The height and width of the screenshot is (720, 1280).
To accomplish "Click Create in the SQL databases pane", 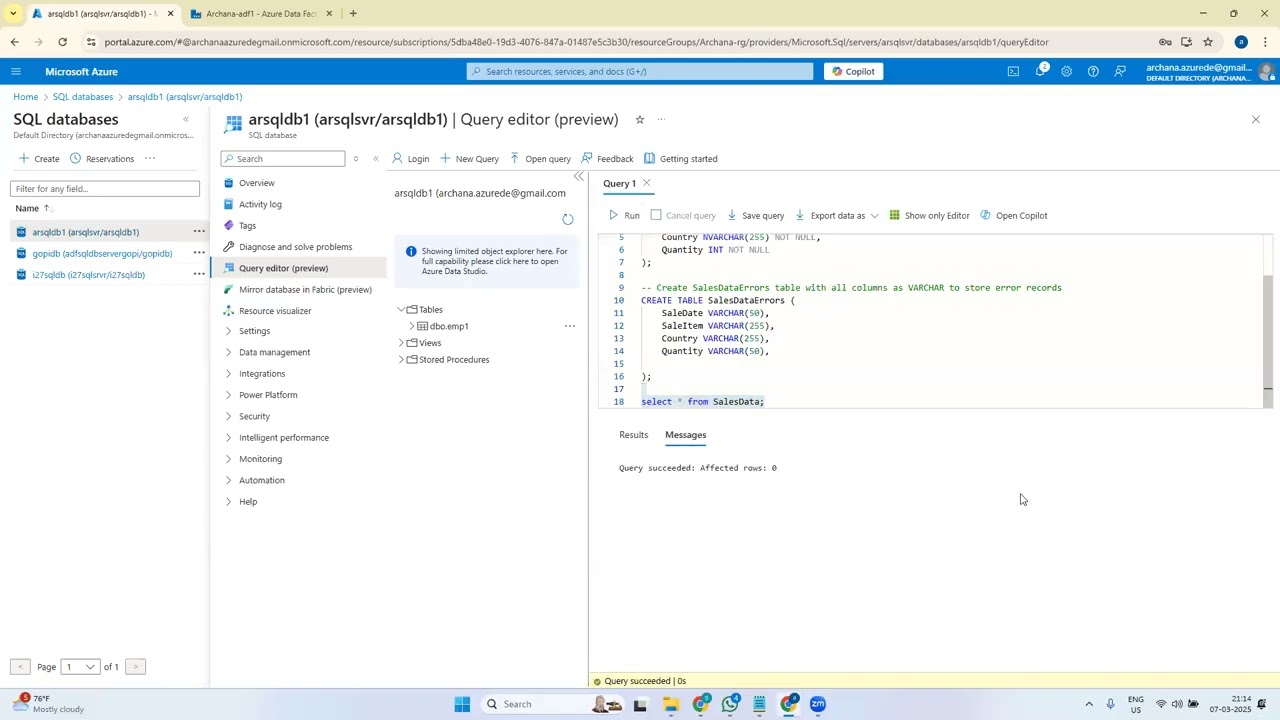I will (39, 158).
